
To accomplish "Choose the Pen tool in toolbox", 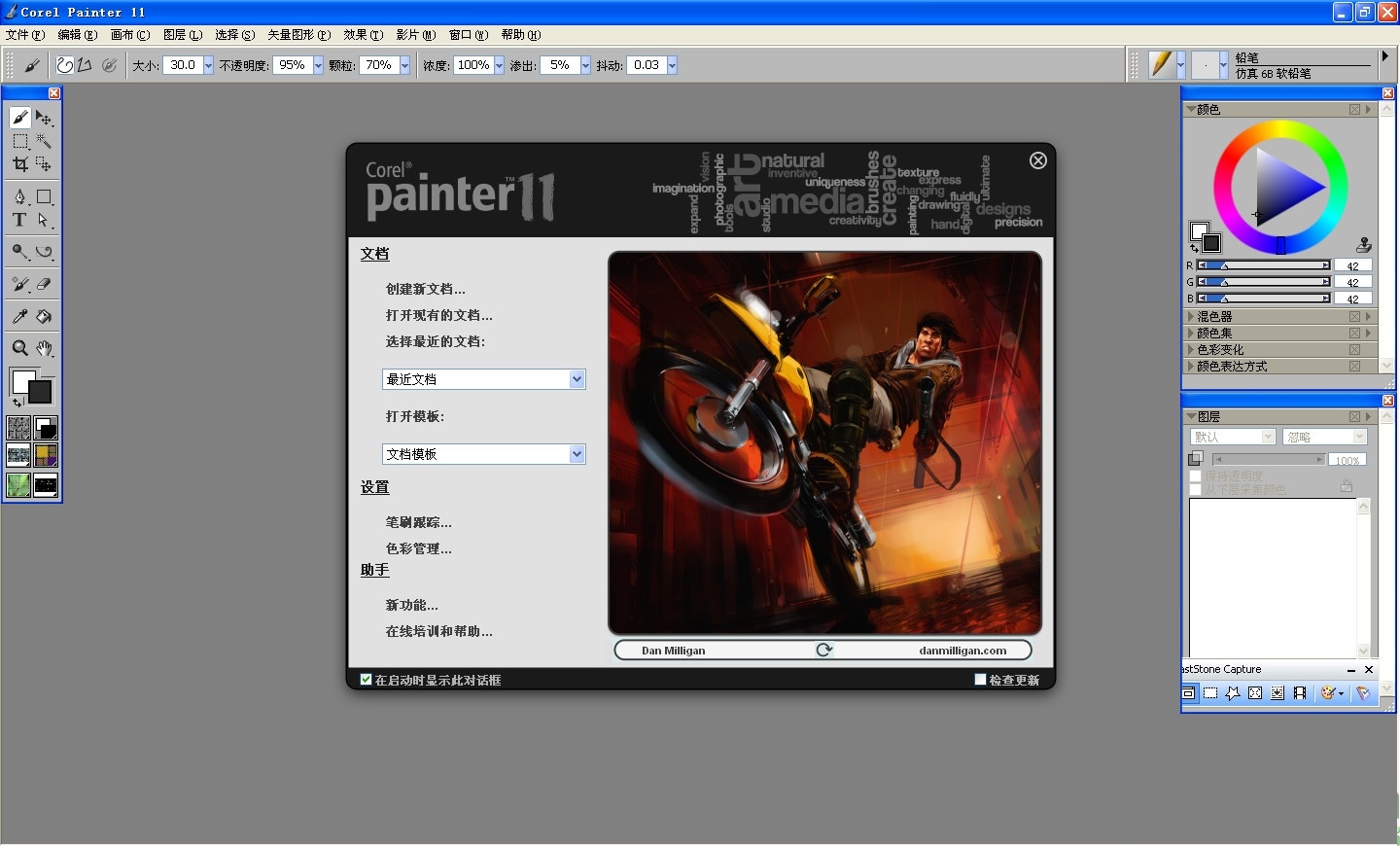I will 20,196.
